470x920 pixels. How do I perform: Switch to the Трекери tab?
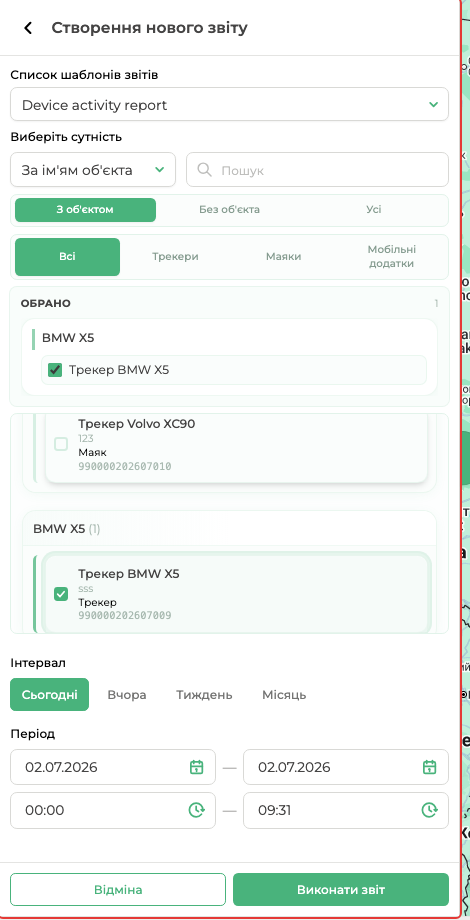pyautogui.click(x=175, y=257)
